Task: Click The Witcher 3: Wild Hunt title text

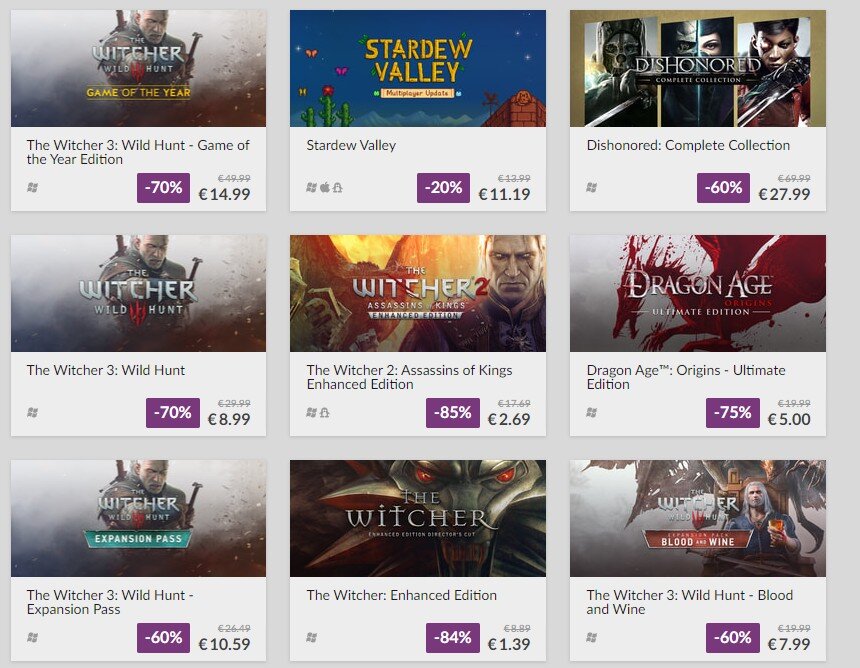Action: click(106, 370)
